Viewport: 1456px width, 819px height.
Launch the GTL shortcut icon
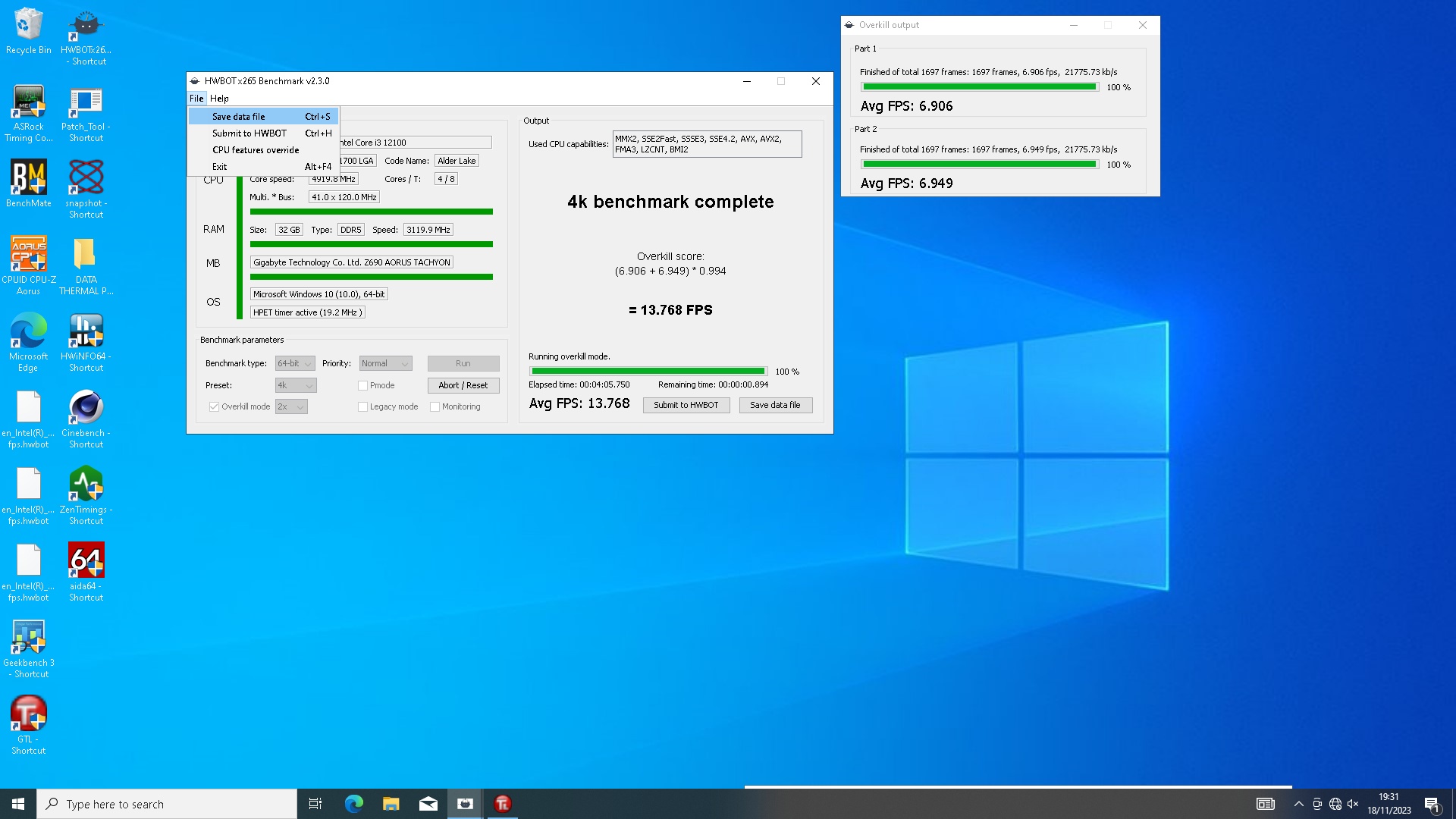point(28,726)
